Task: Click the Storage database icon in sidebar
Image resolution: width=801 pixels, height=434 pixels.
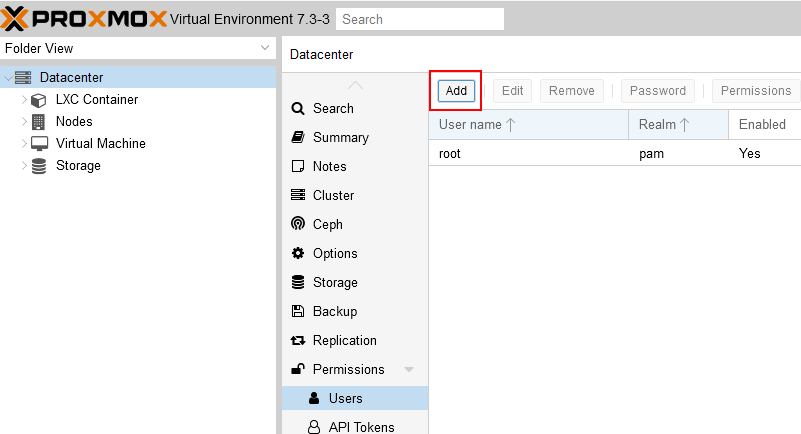Action: click(x=298, y=282)
